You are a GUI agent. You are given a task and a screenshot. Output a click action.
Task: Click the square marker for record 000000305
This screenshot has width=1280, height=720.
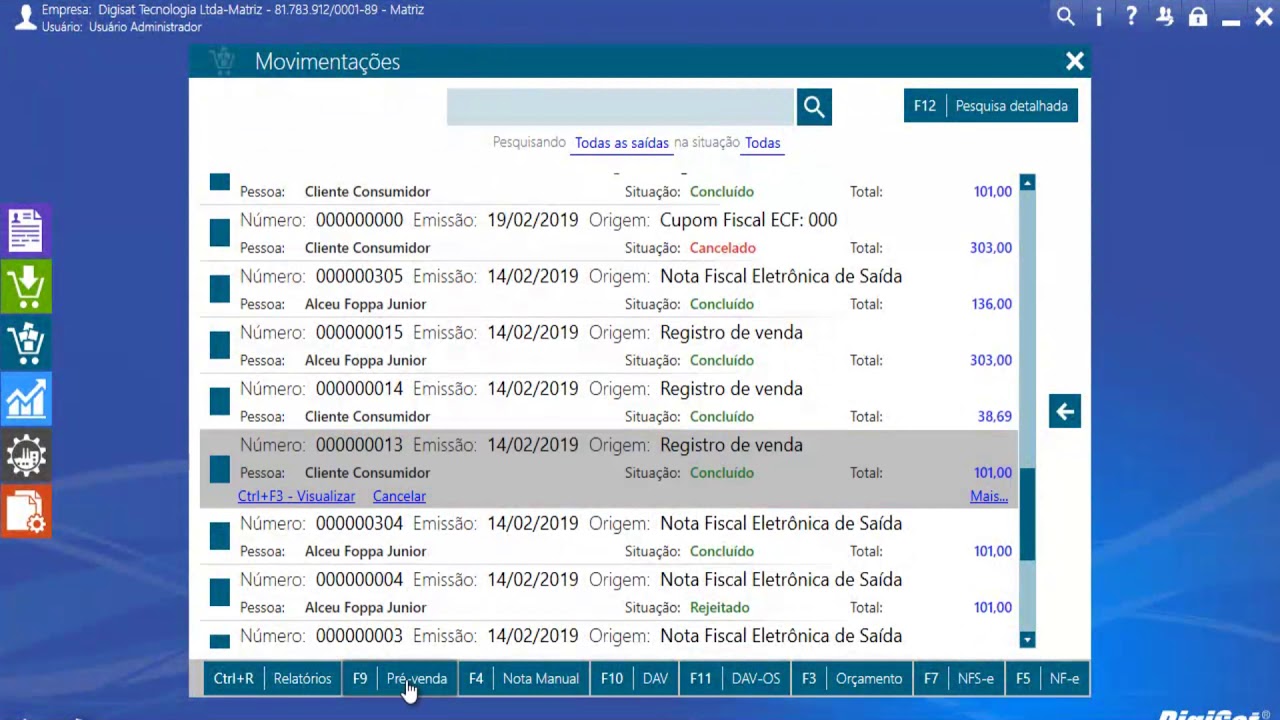[220, 289]
